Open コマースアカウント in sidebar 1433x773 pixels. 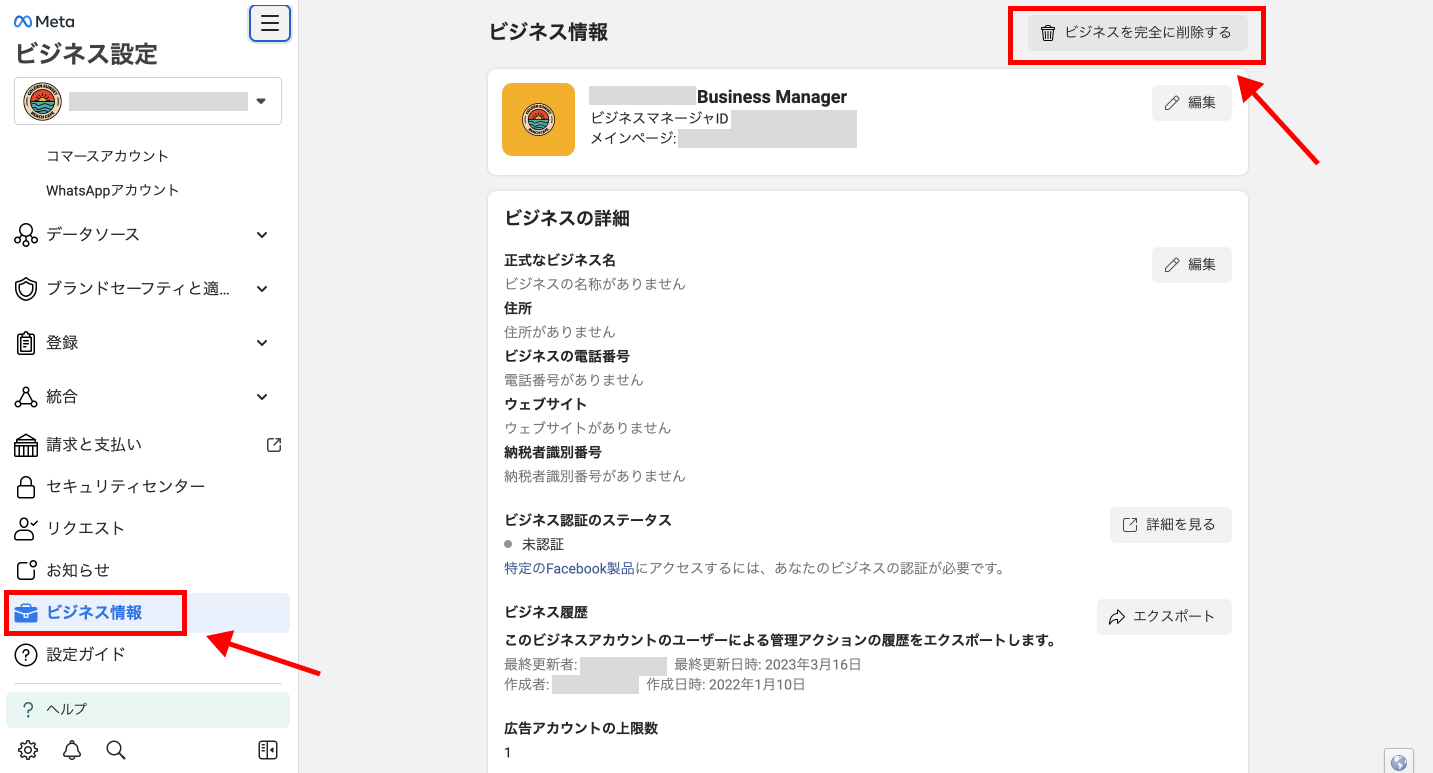[108, 156]
